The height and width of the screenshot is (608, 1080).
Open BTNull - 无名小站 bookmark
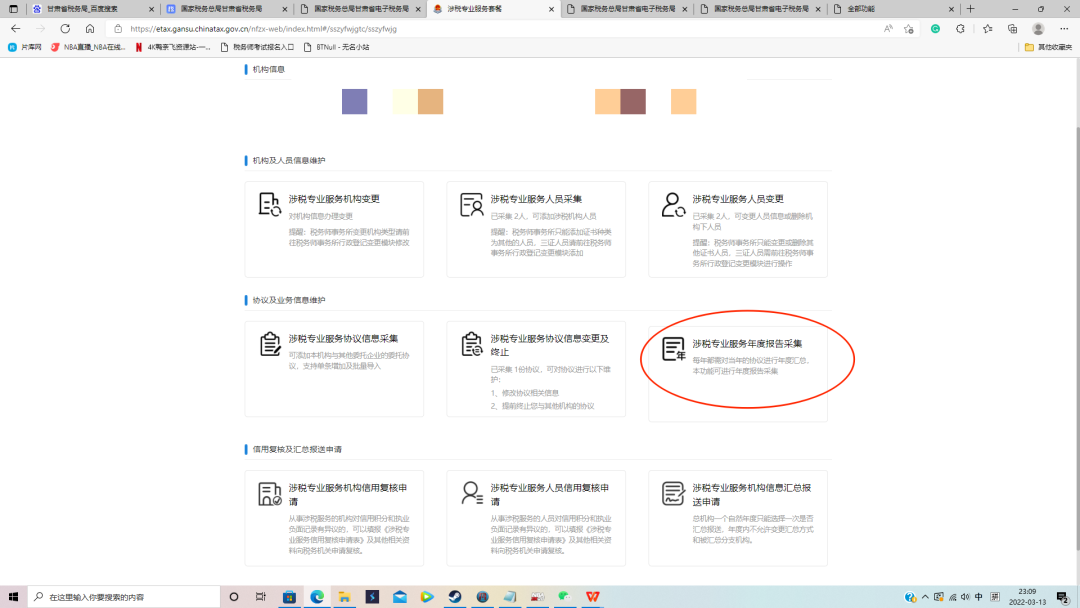[337, 47]
